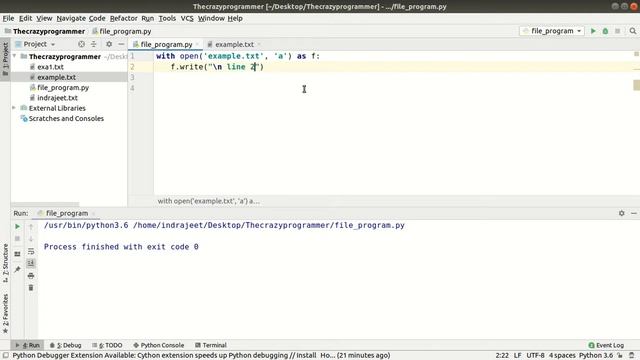Click the 4 spaces indent setting
The image size is (640, 360).
562,356
